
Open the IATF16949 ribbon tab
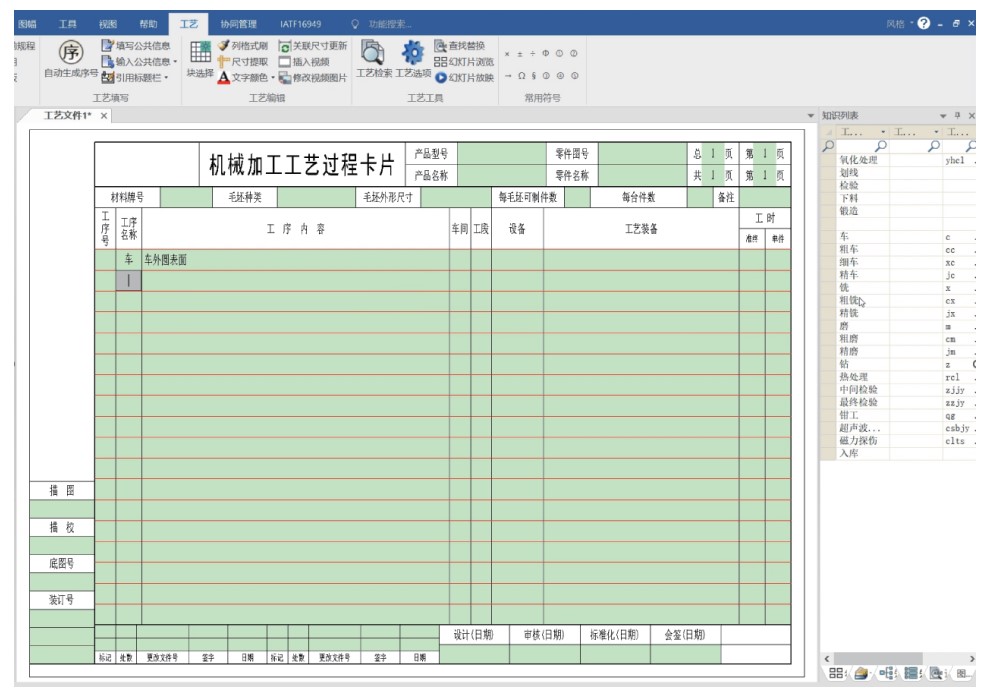pos(300,24)
